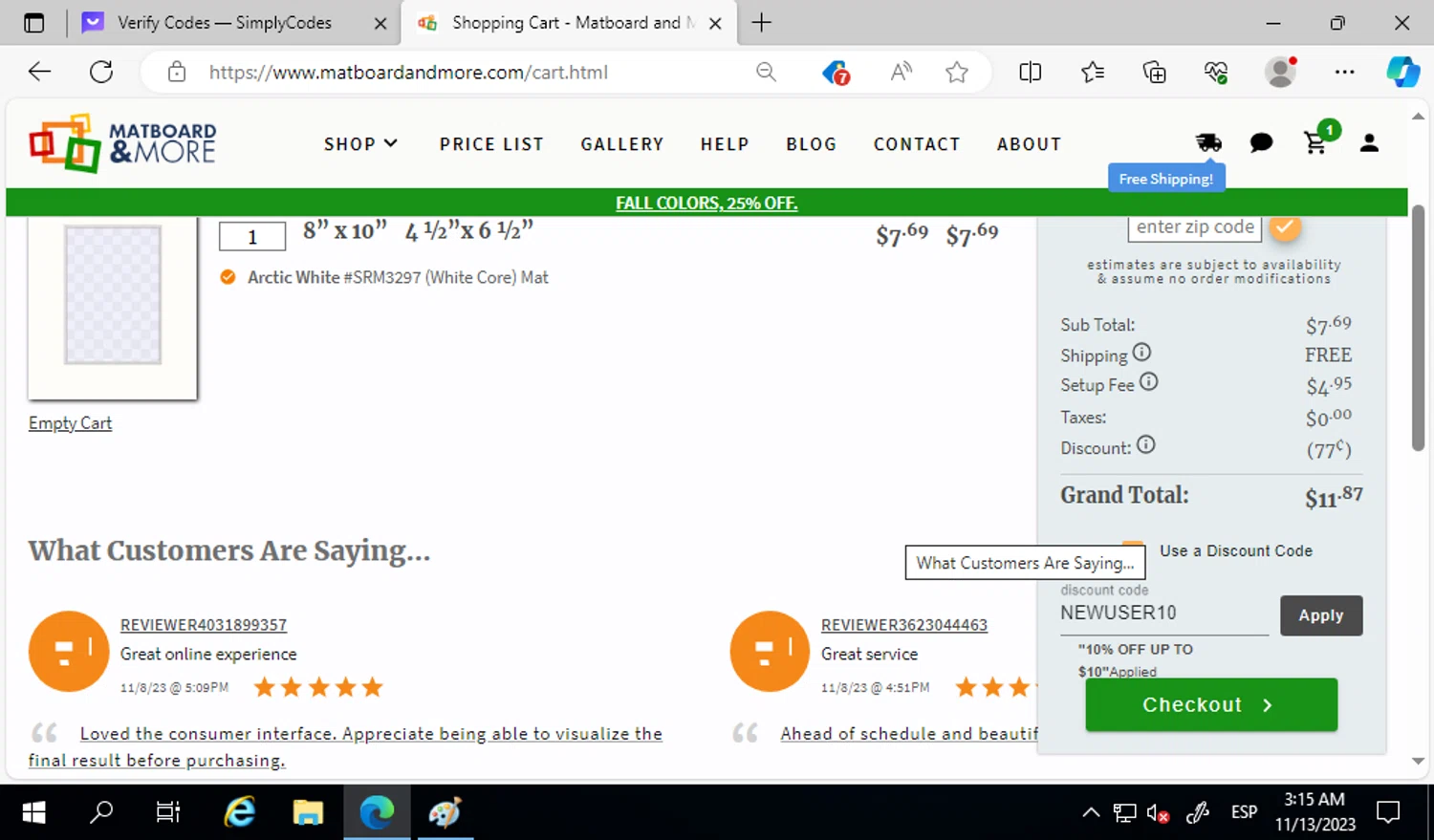Open the user account icon
Screen dimensions: 1434x840
tap(1369, 143)
